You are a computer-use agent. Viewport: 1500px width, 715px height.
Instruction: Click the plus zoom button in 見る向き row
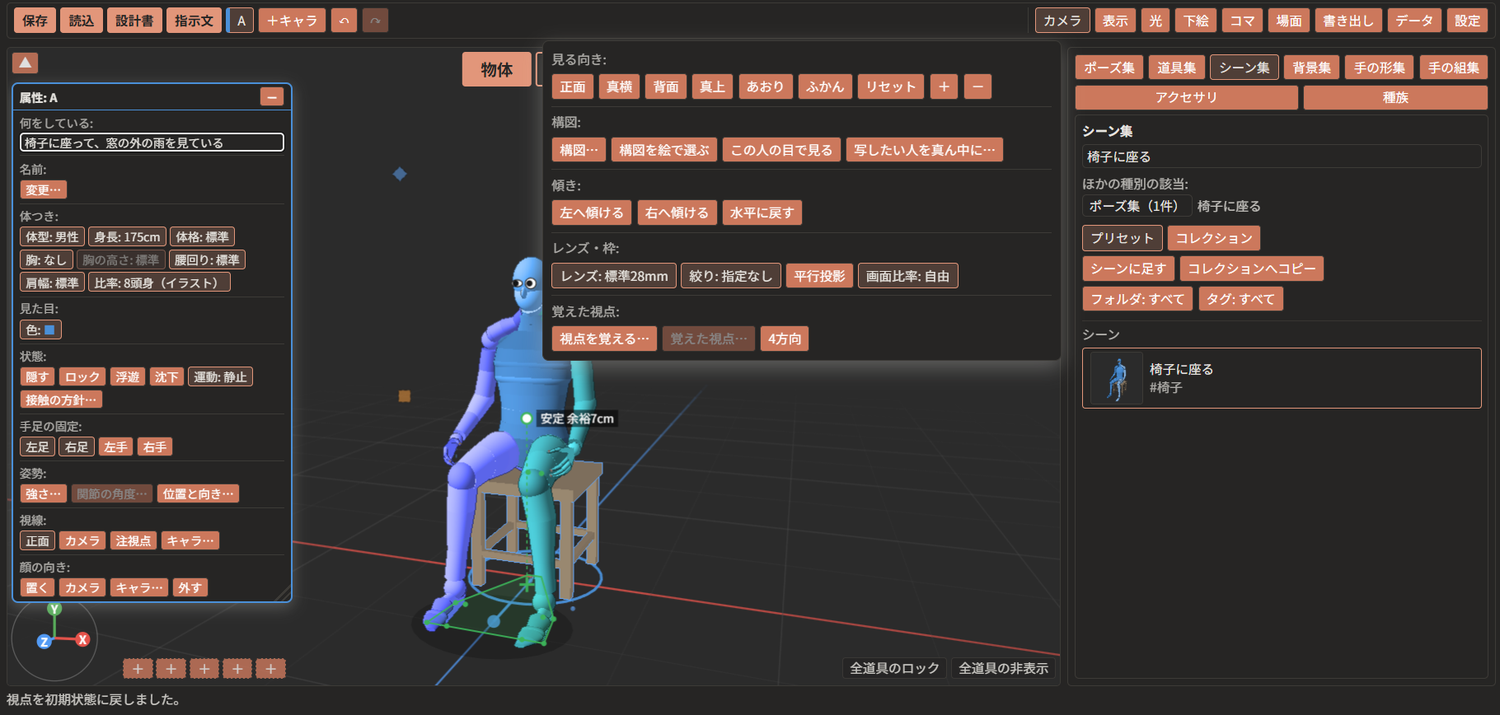pos(944,86)
